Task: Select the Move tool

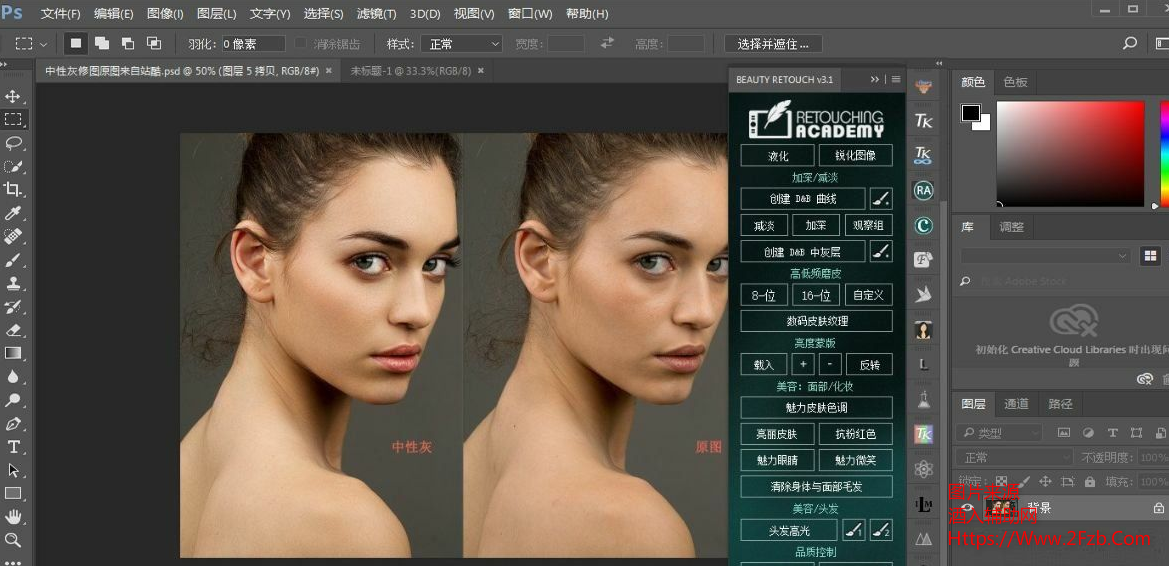Action: [x=13, y=97]
